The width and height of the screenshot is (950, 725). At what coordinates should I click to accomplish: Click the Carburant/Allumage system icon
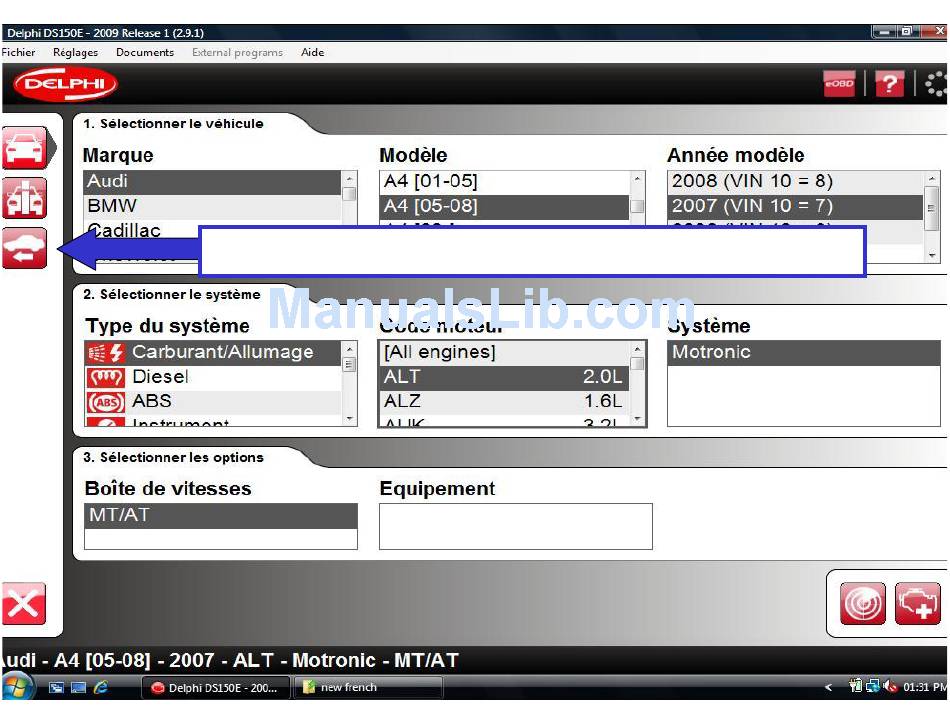105,353
